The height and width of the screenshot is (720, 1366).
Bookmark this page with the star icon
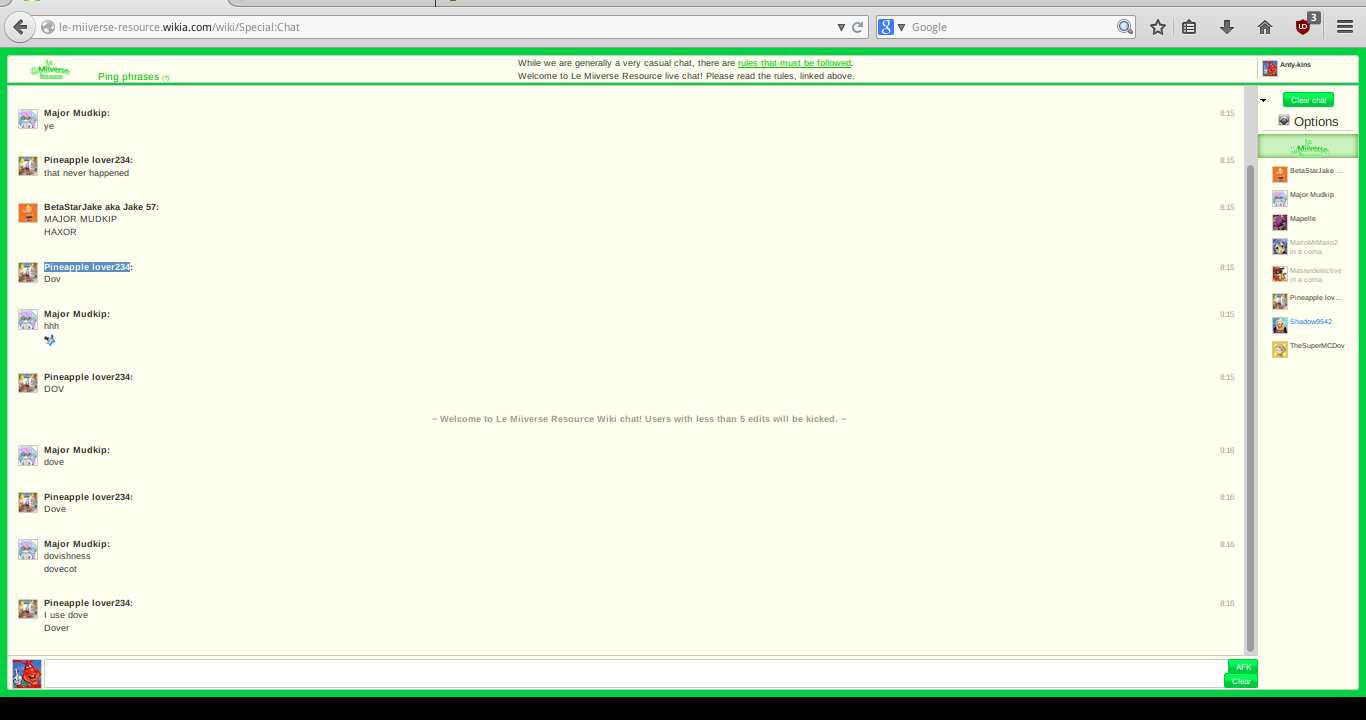[1158, 27]
